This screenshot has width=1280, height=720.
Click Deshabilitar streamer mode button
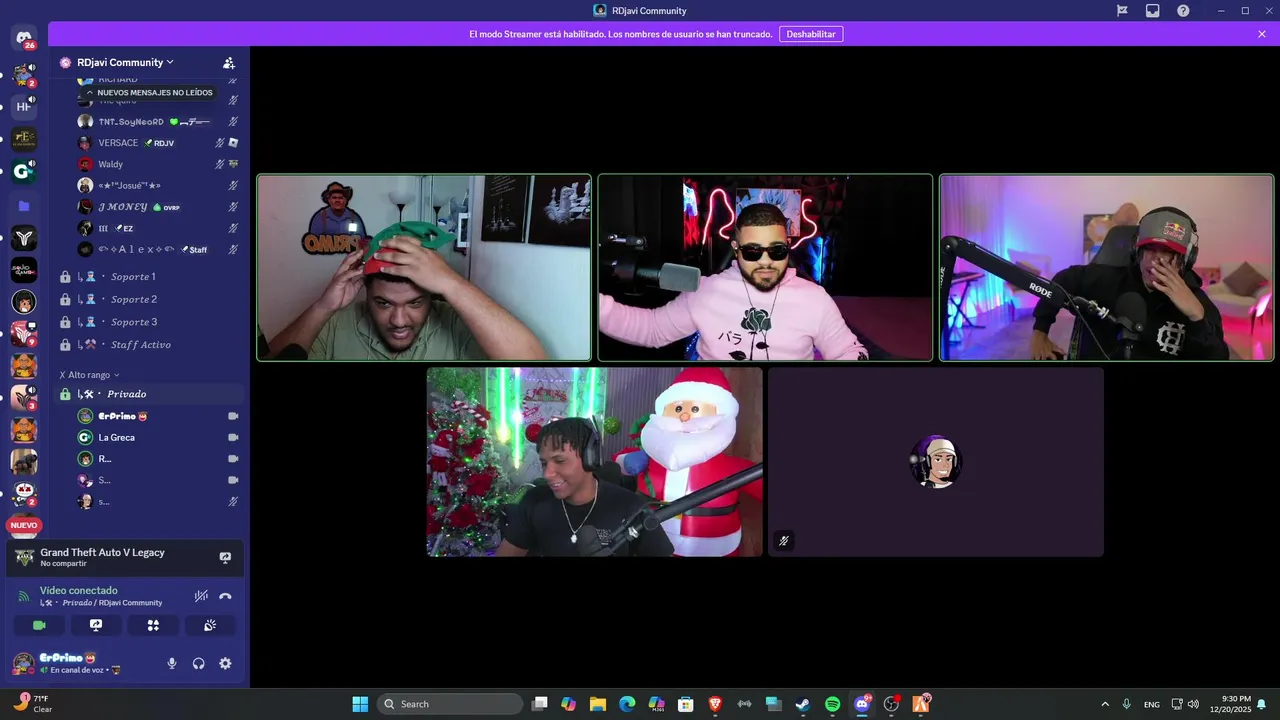tap(811, 34)
